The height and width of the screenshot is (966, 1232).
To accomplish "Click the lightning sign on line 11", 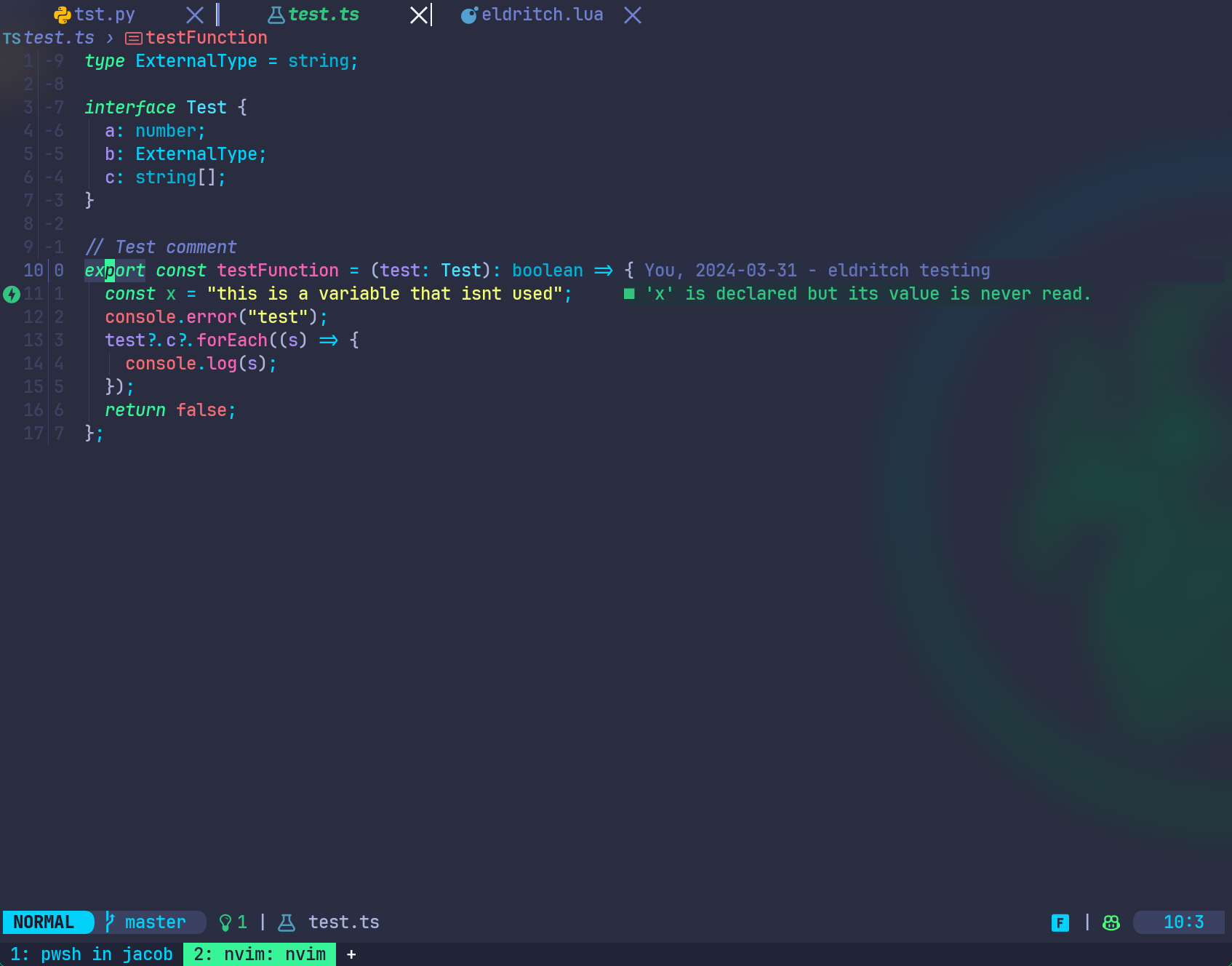I will tap(12, 295).
